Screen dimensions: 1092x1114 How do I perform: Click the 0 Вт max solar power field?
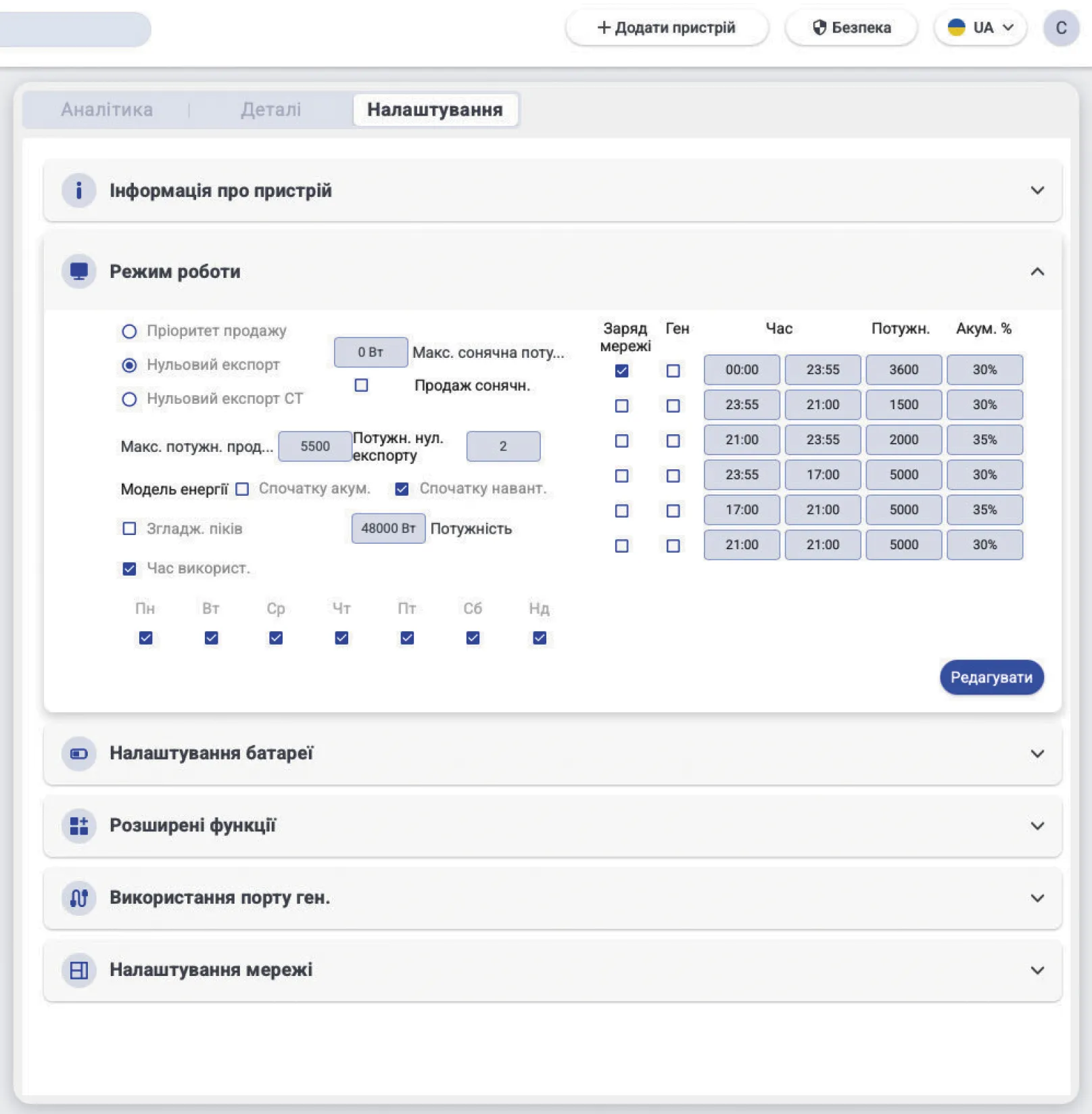click(x=371, y=352)
